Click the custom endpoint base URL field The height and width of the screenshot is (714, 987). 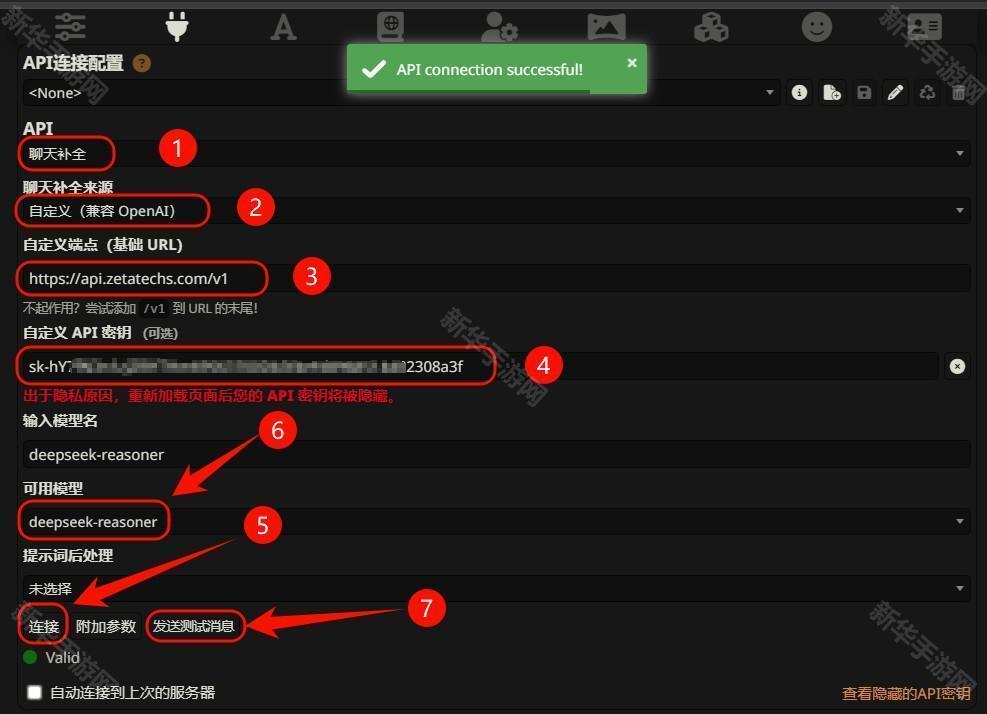pos(496,278)
